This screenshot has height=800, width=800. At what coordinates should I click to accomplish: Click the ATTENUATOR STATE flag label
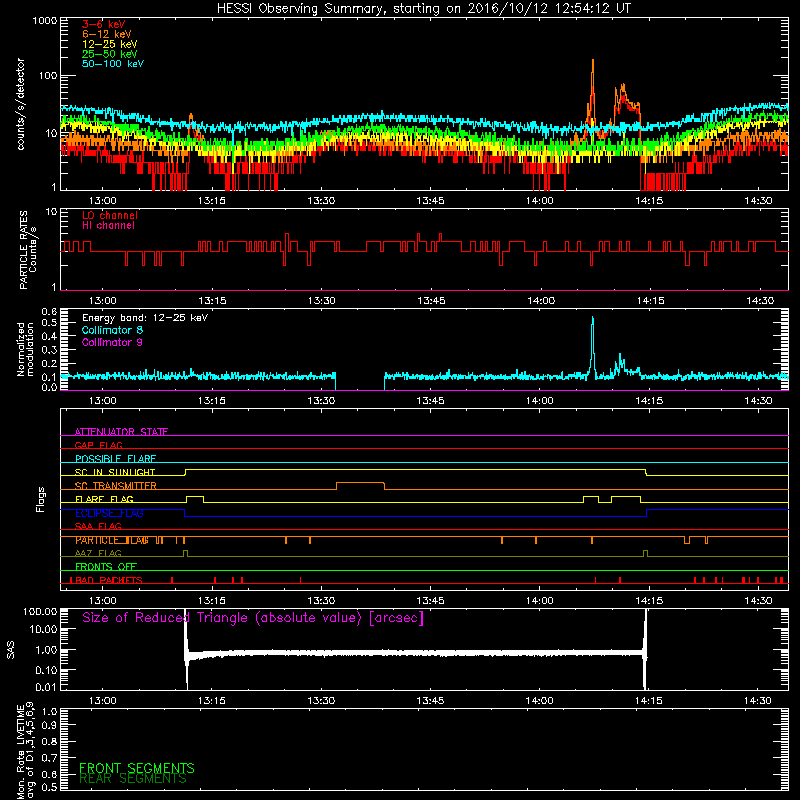[121, 432]
